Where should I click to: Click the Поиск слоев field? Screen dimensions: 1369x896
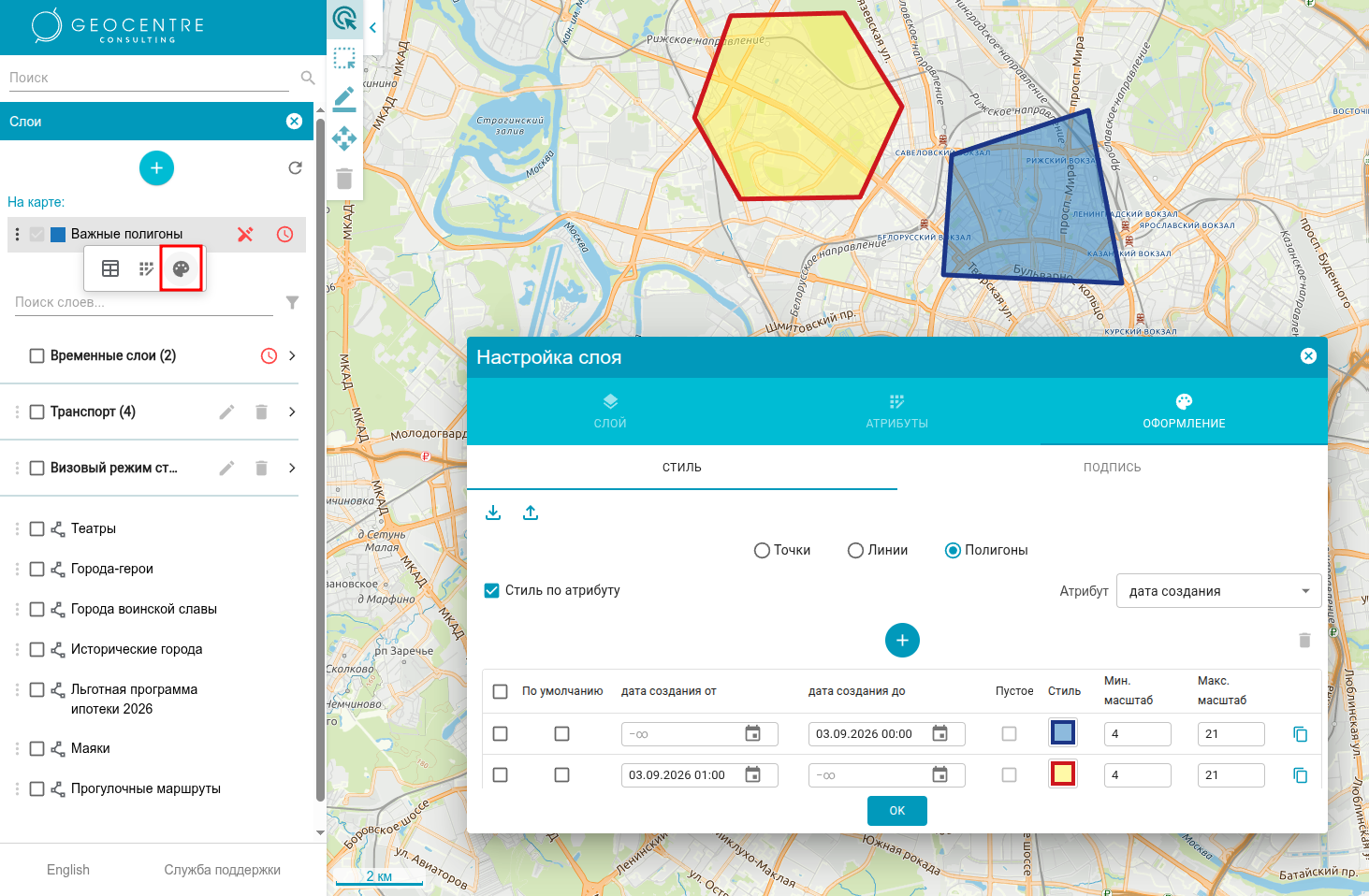coord(144,302)
